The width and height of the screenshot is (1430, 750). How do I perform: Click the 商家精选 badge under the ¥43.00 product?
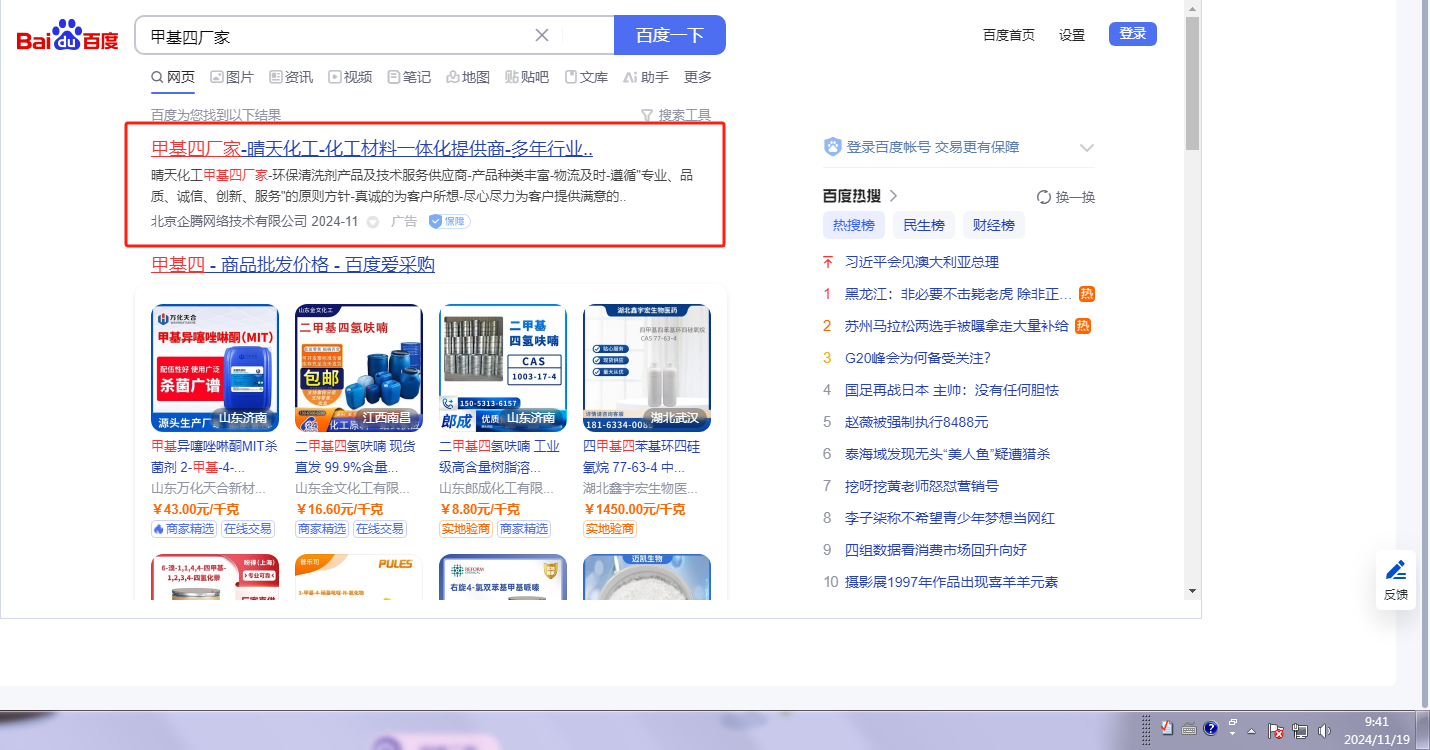(184, 529)
